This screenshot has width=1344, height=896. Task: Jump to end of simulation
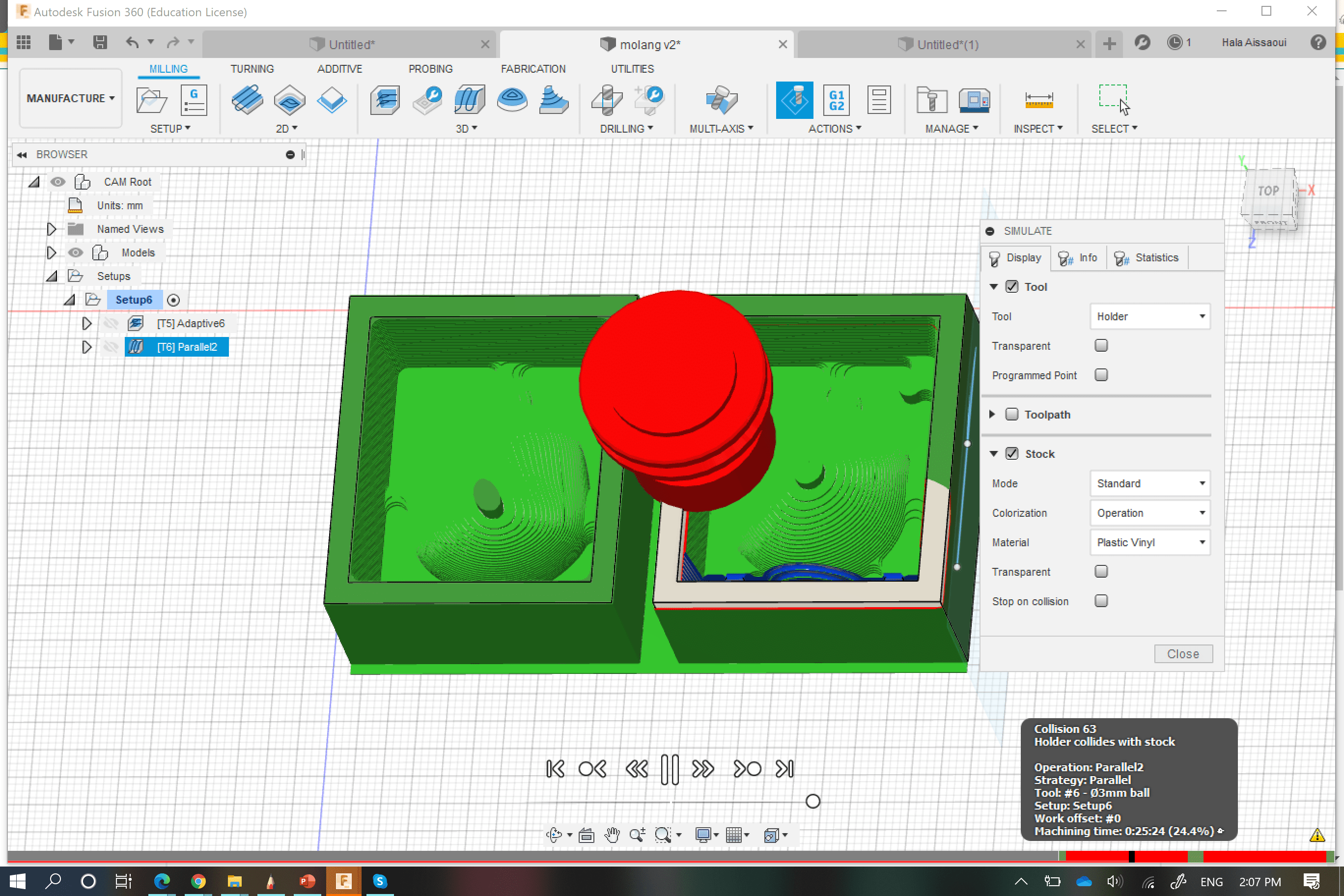tap(784, 769)
